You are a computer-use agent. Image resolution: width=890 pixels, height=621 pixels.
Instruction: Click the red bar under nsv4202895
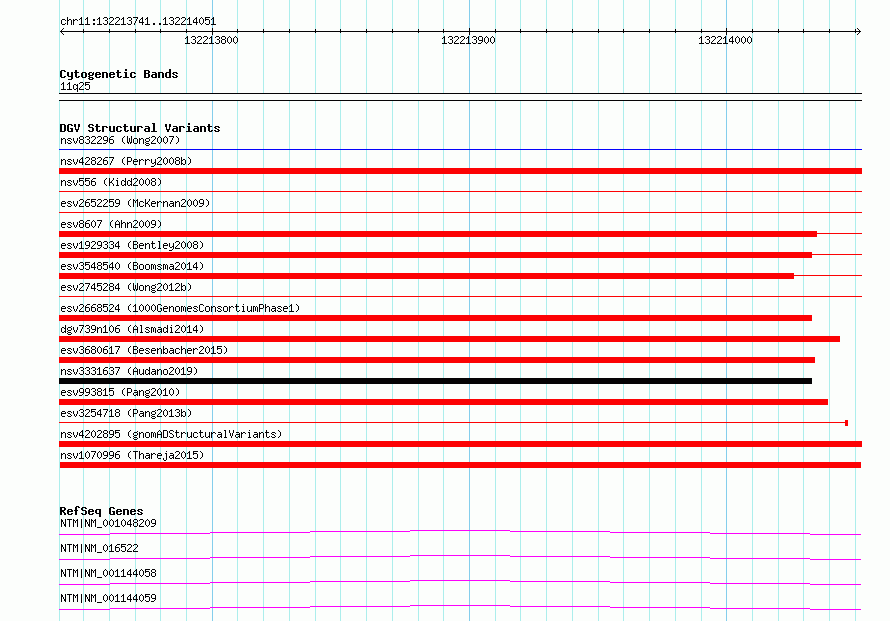[x=460, y=444]
